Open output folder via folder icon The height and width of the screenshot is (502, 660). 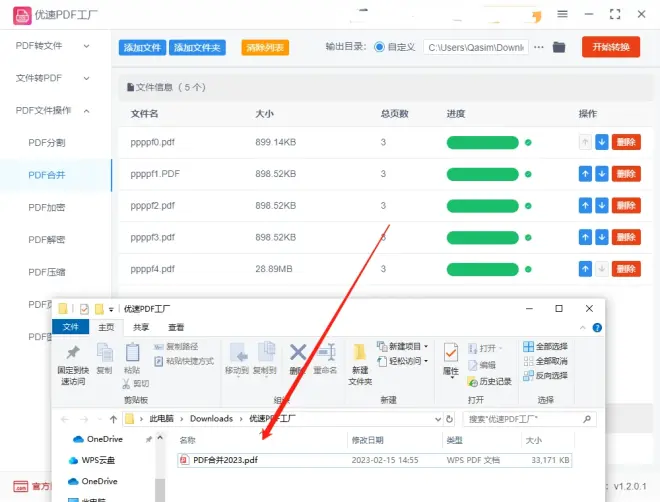click(559, 47)
